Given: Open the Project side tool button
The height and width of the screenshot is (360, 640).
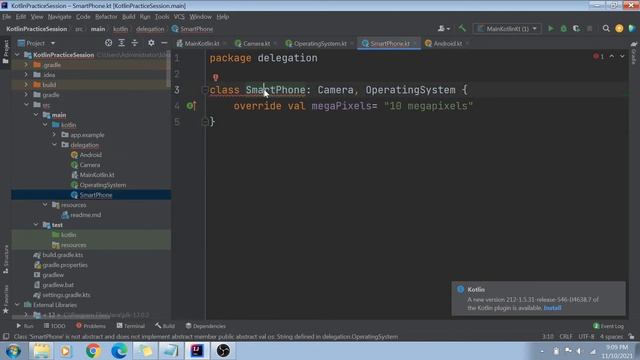Looking at the screenshot, I should (5, 51).
